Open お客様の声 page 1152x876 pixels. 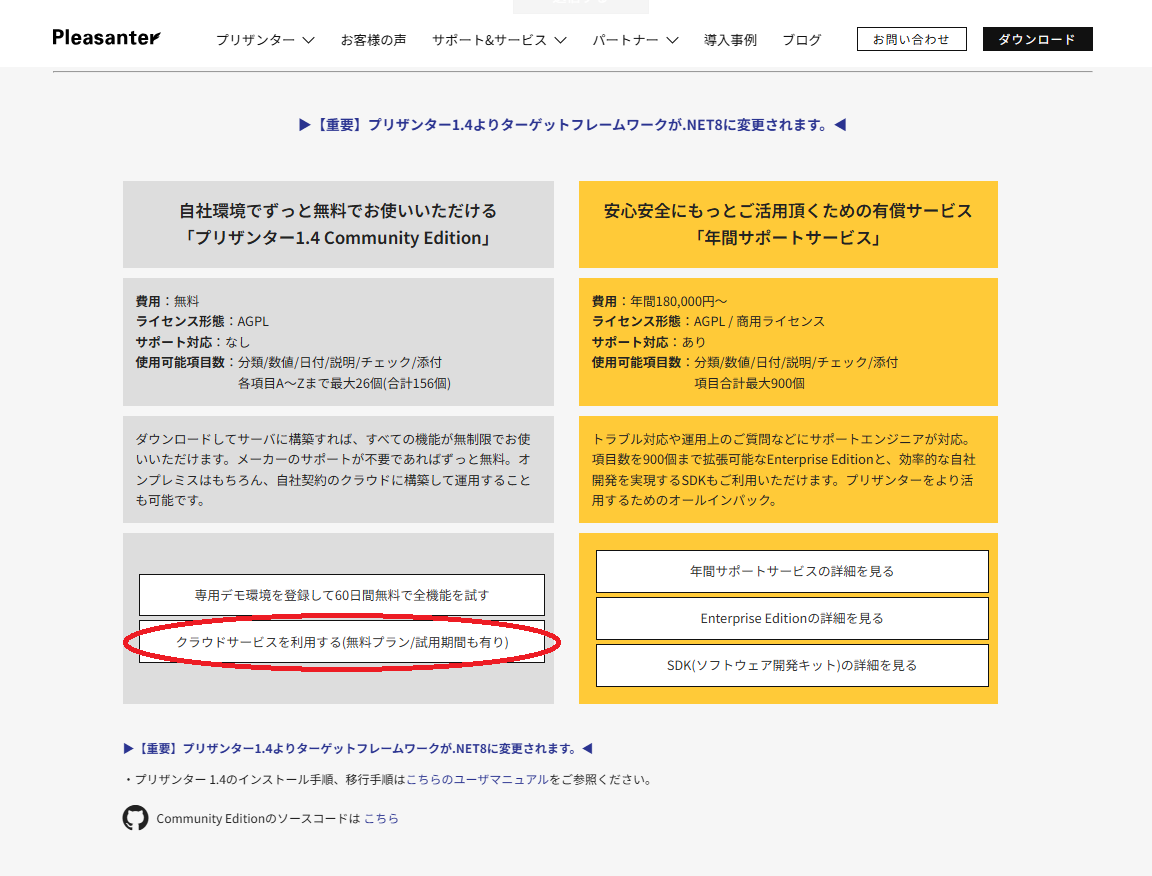tap(373, 40)
